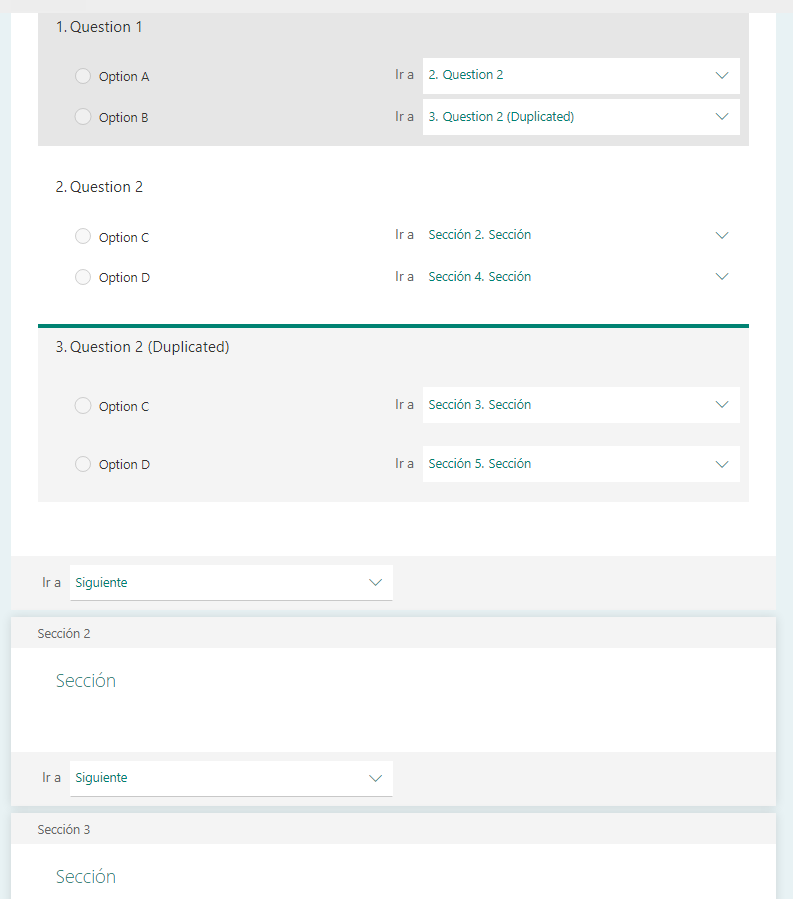This screenshot has width=793, height=899.
Task: Expand the 'Sección 4. Sección' dropdown chevron
Action: pyautogui.click(x=722, y=276)
